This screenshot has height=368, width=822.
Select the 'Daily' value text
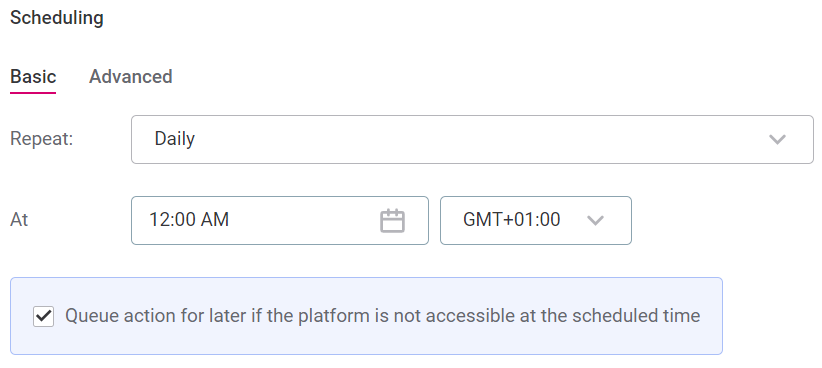pyautogui.click(x=175, y=139)
